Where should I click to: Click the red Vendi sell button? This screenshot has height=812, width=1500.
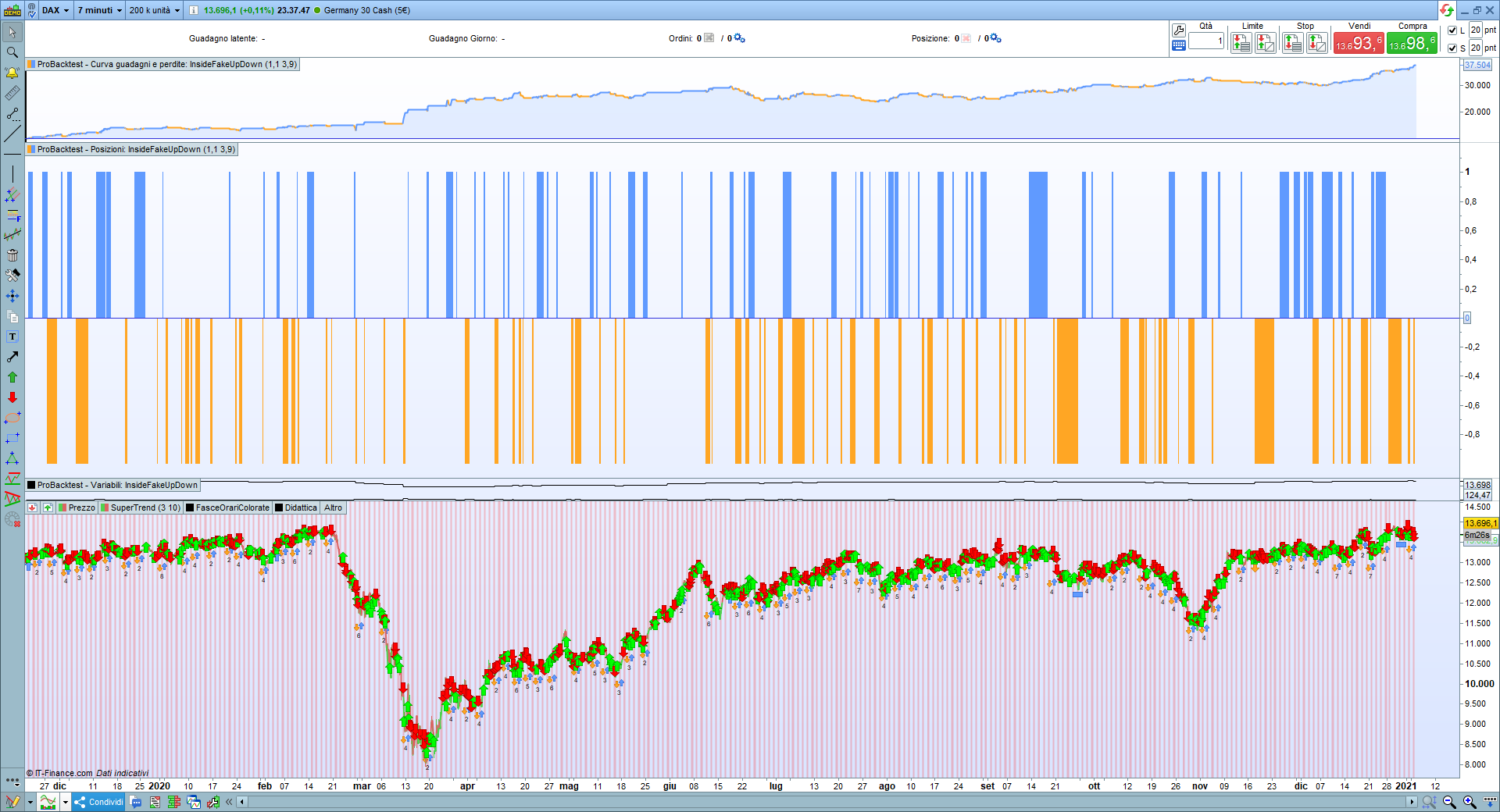1359,44
